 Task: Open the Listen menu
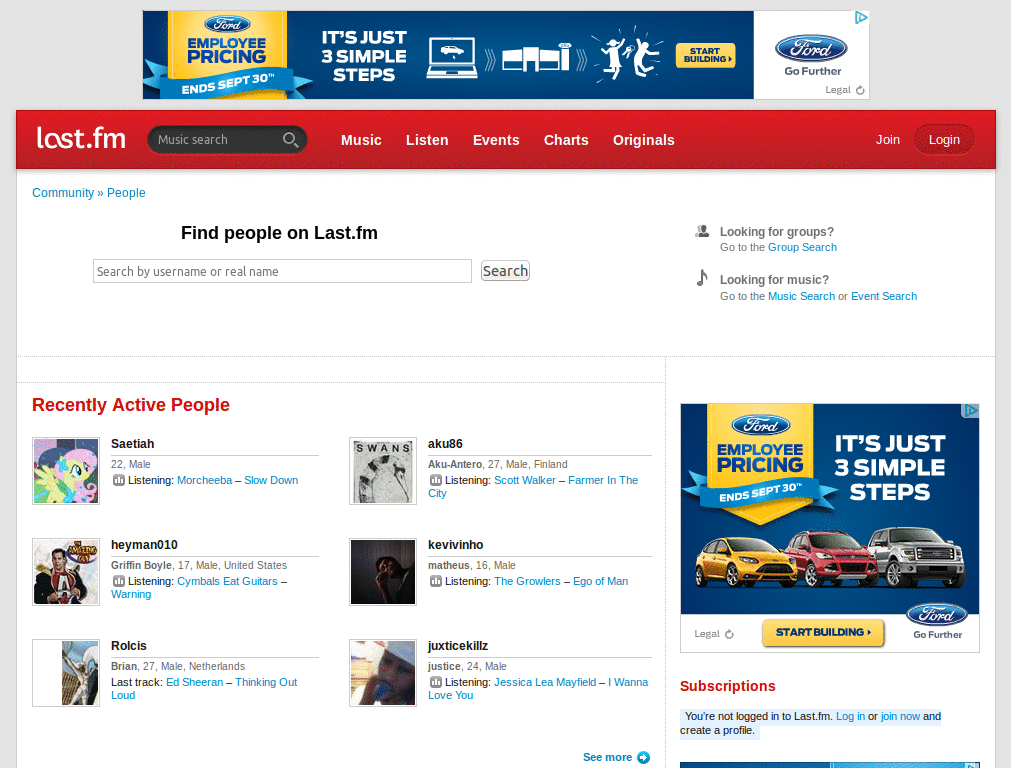pos(427,140)
